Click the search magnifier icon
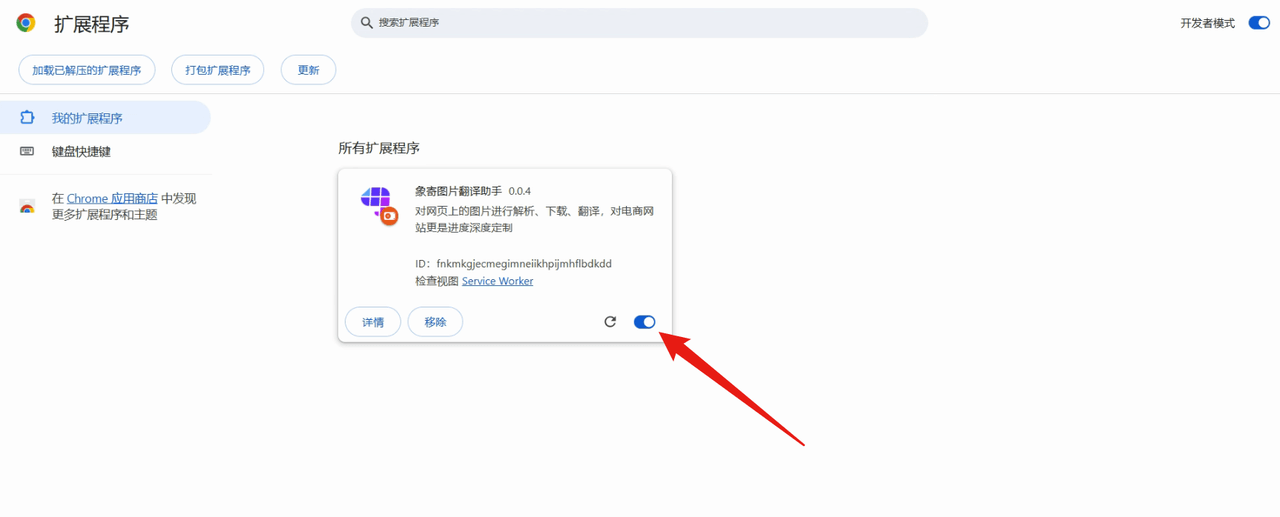Image resolution: width=1280 pixels, height=517 pixels. pos(367,23)
